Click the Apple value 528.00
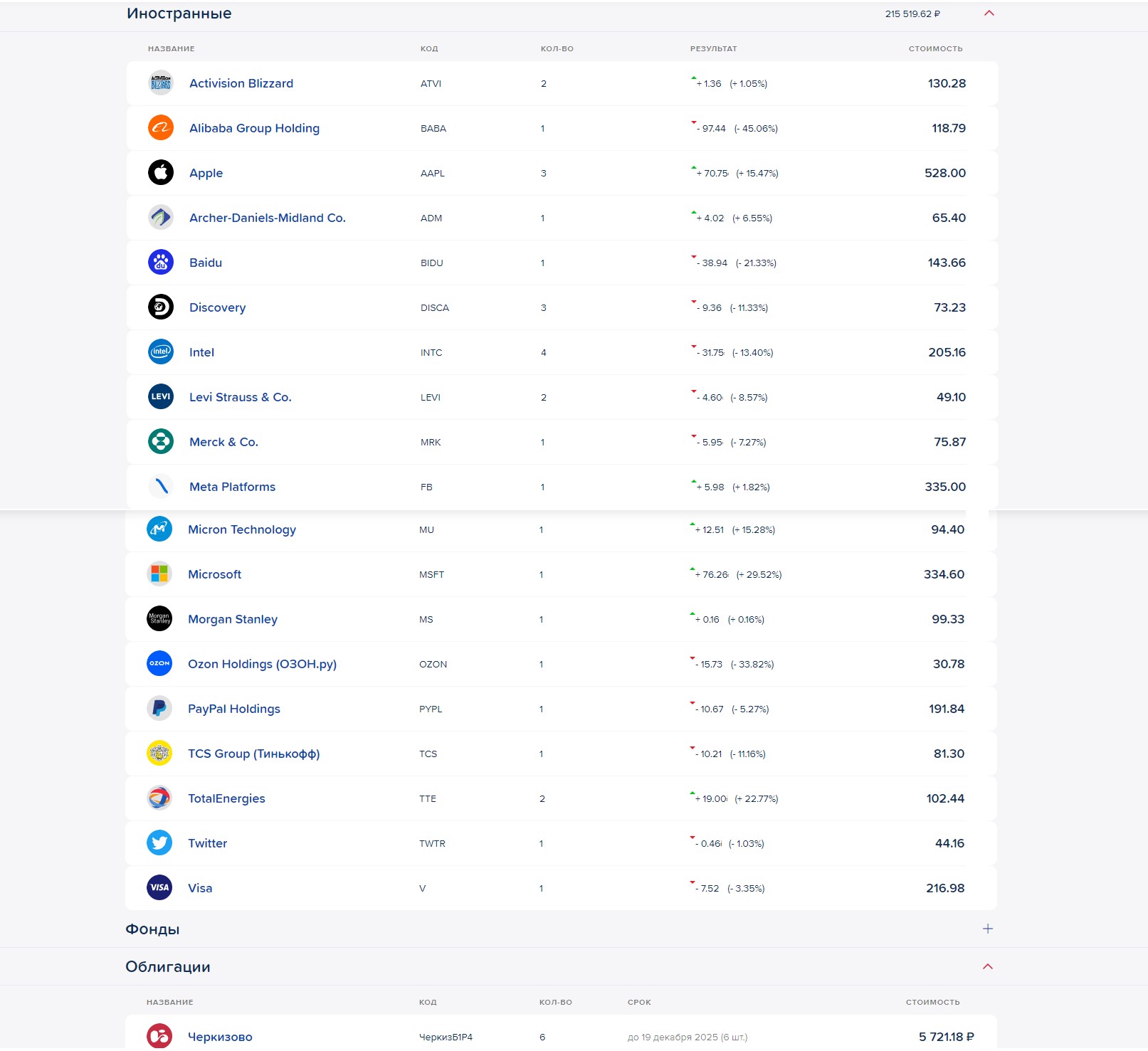Screen dimensions: 1148x1051 tap(945, 173)
